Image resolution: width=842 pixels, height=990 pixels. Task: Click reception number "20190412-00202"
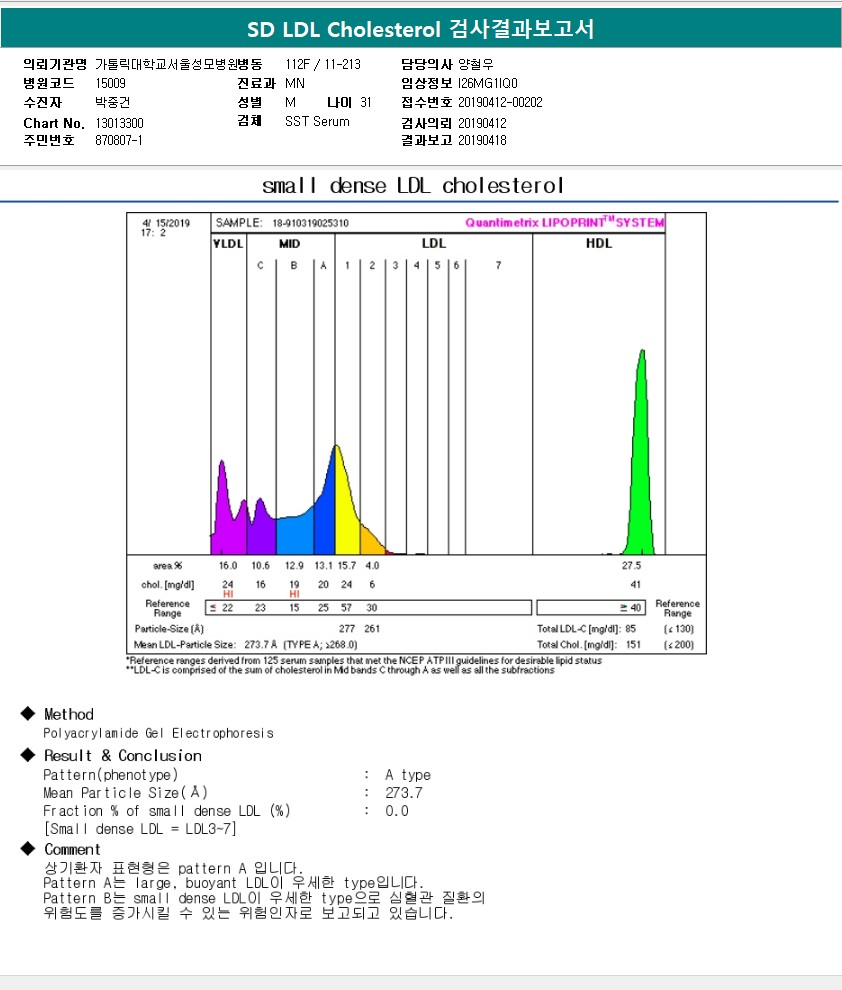[x=501, y=102]
